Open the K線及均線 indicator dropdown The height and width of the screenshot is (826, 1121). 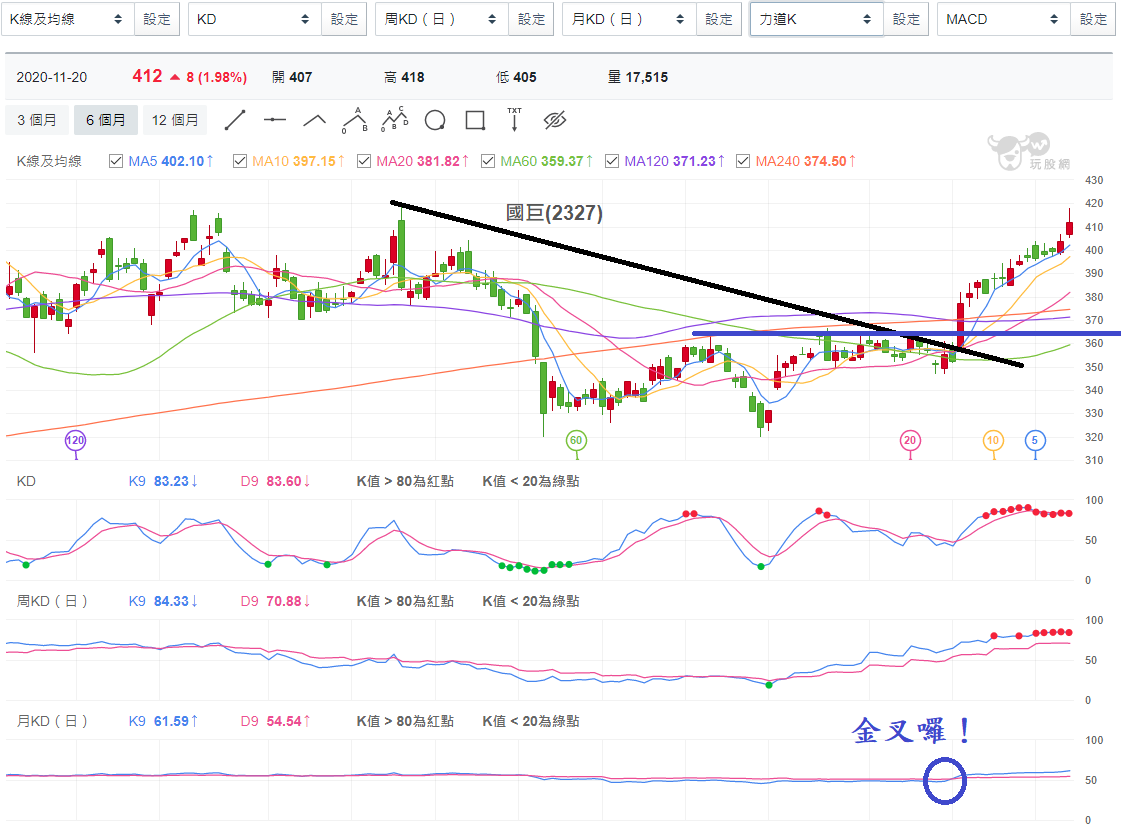click(67, 19)
